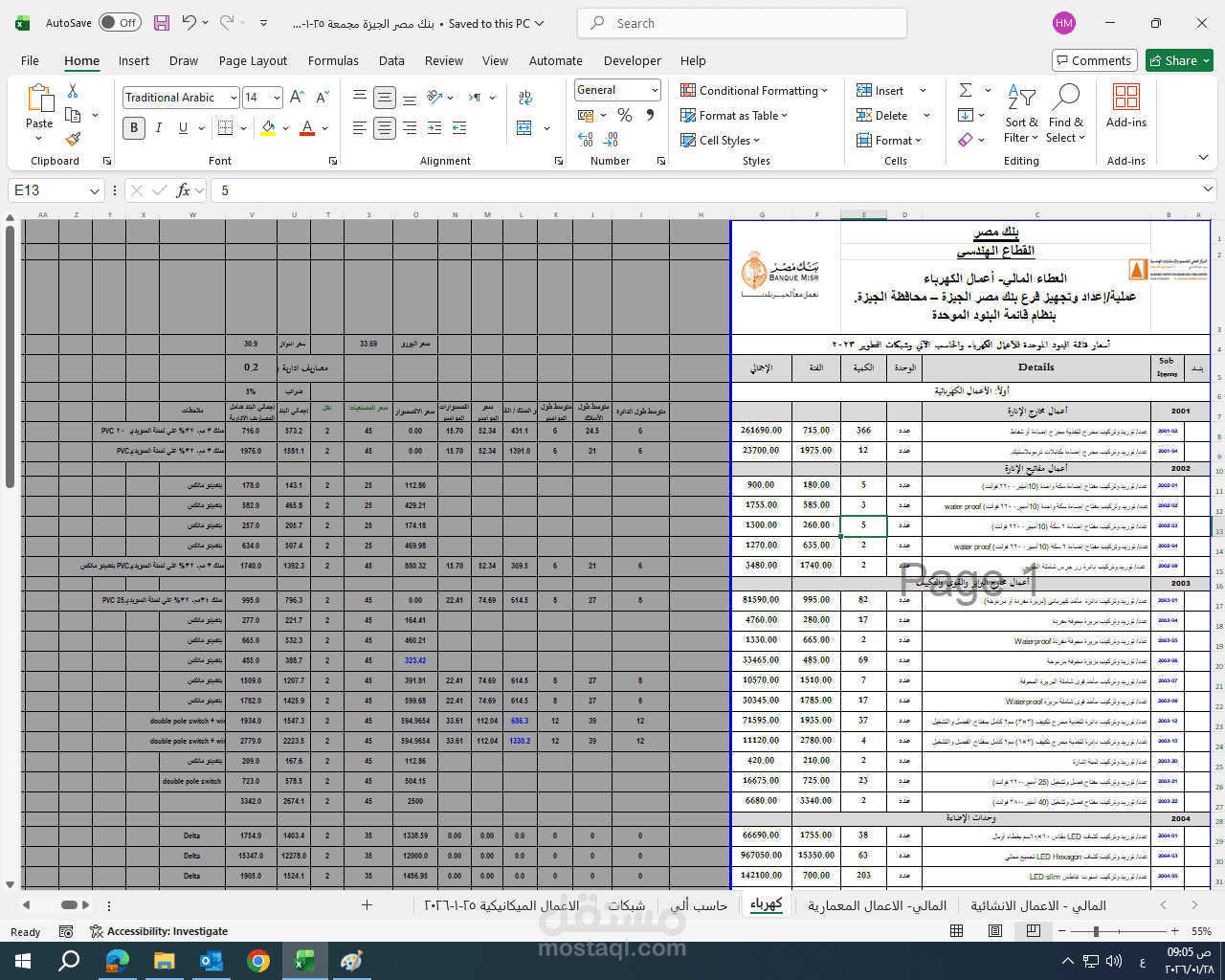Toggle Top Align vertical alignment
The height and width of the screenshot is (980, 1225).
coord(360,97)
